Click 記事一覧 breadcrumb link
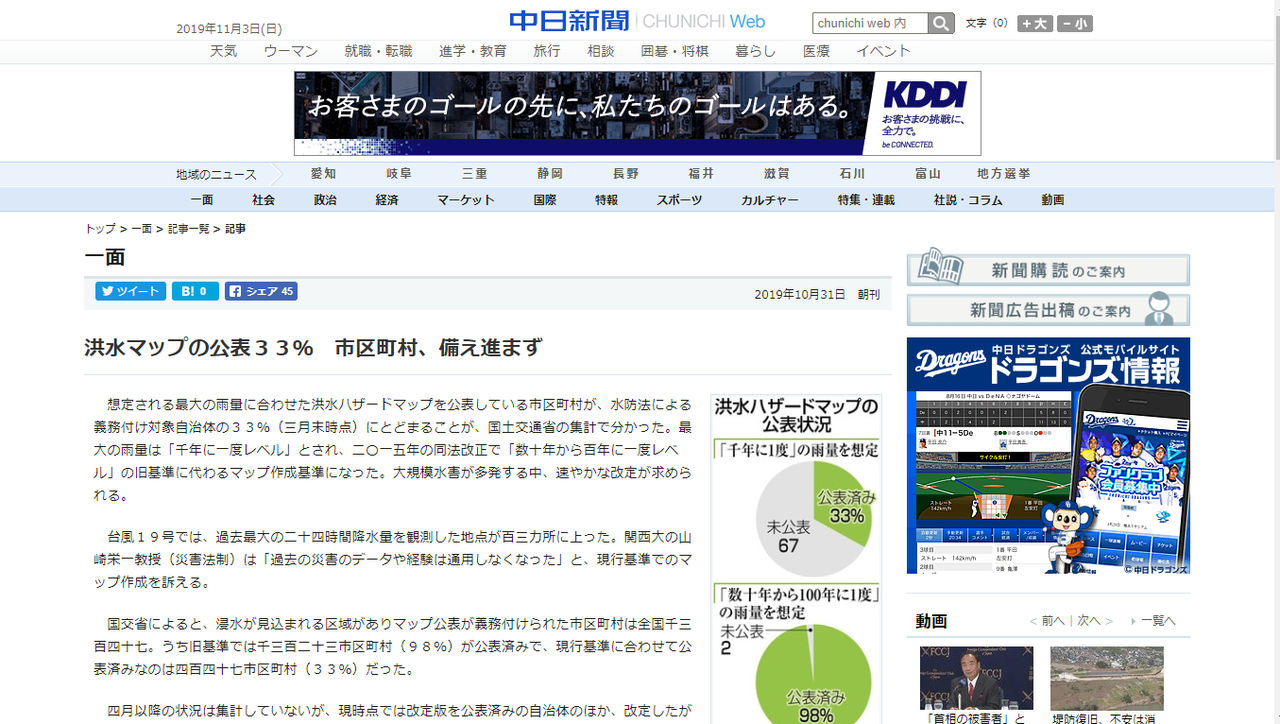This screenshot has height=724, width=1280. [x=188, y=229]
